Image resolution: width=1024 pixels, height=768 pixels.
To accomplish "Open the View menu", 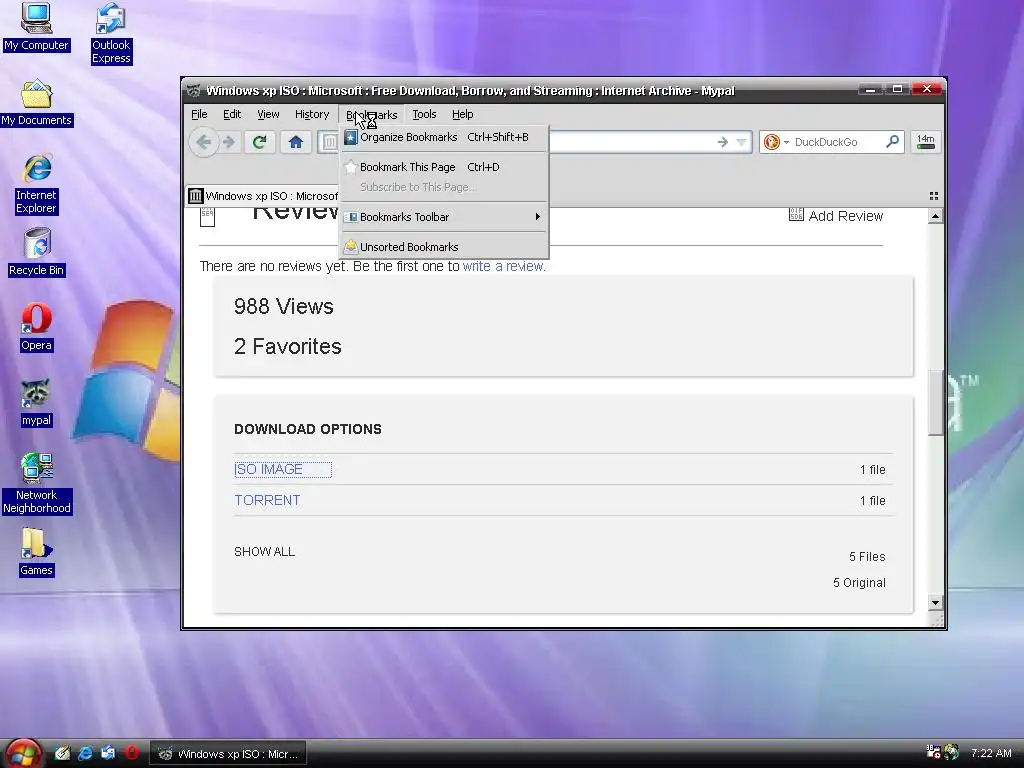I will tap(268, 114).
